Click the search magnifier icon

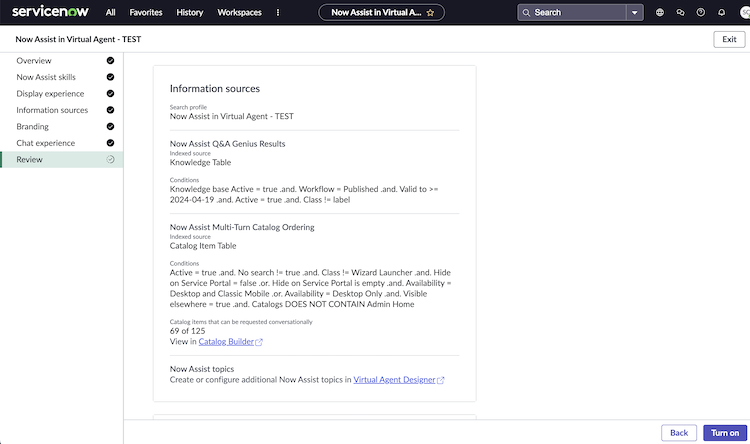click(526, 13)
